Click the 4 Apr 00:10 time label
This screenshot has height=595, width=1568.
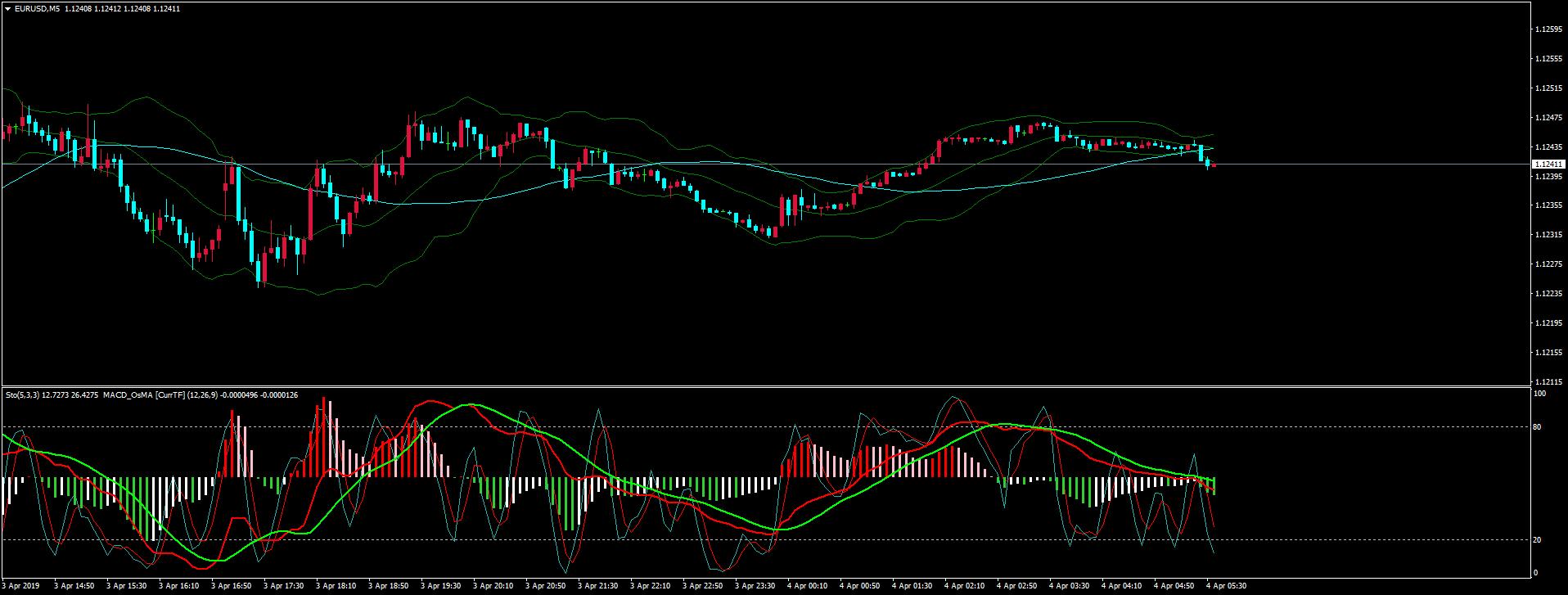pos(807,586)
